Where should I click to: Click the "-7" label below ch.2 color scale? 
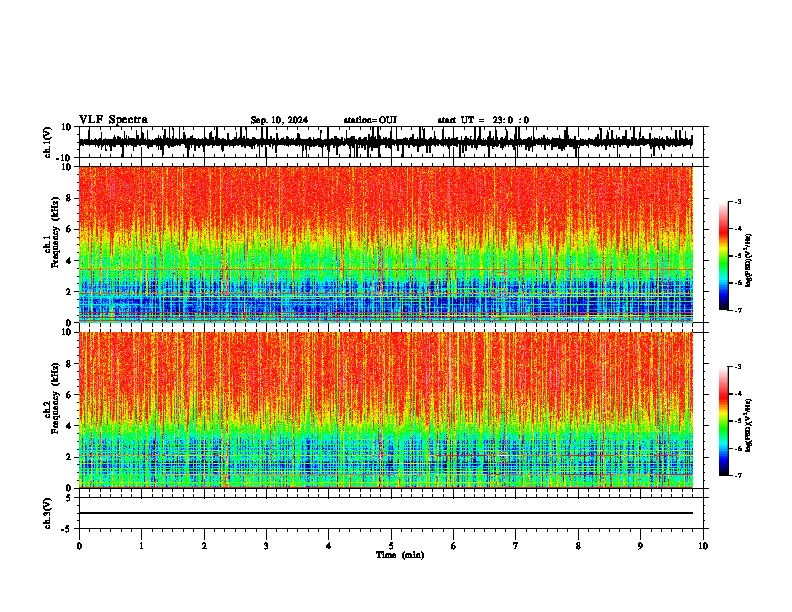737,475
